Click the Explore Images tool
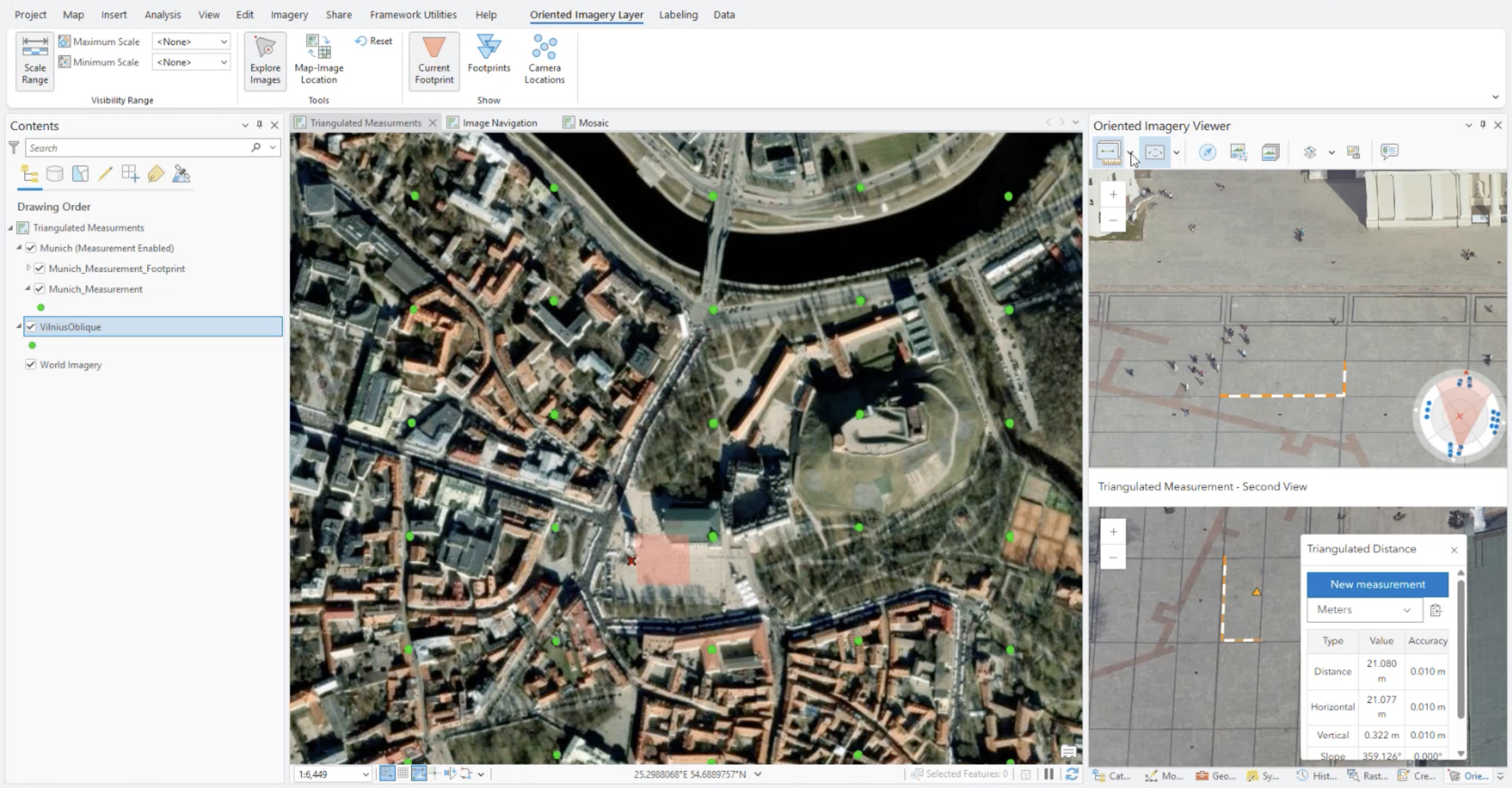Image resolution: width=1512 pixels, height=788 pixels. click(x=265, y=61)
